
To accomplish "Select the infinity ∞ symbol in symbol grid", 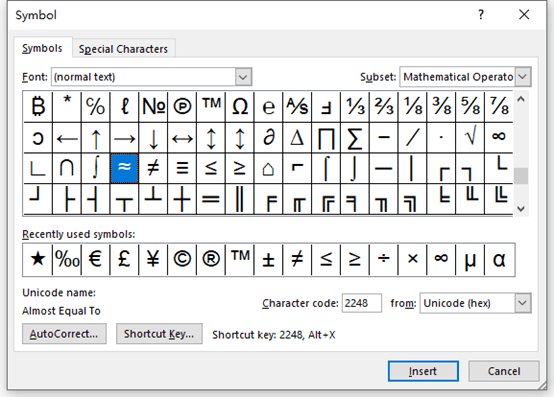I will click(499, 138).
